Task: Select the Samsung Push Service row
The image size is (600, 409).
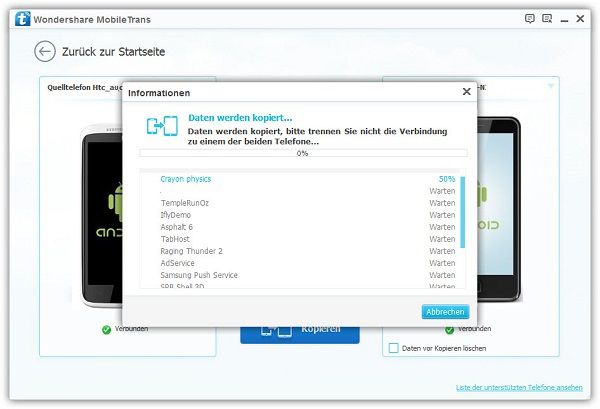Action: (302, 275)
